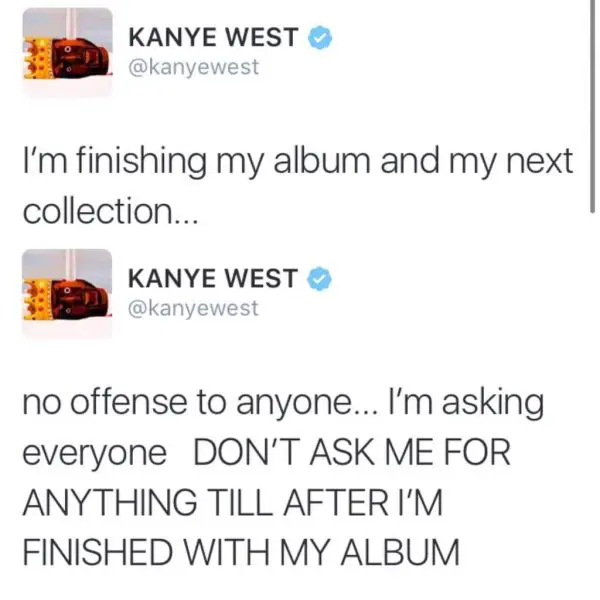
Task: Click the crown in the first avatar image
Action: pos(36,59)
